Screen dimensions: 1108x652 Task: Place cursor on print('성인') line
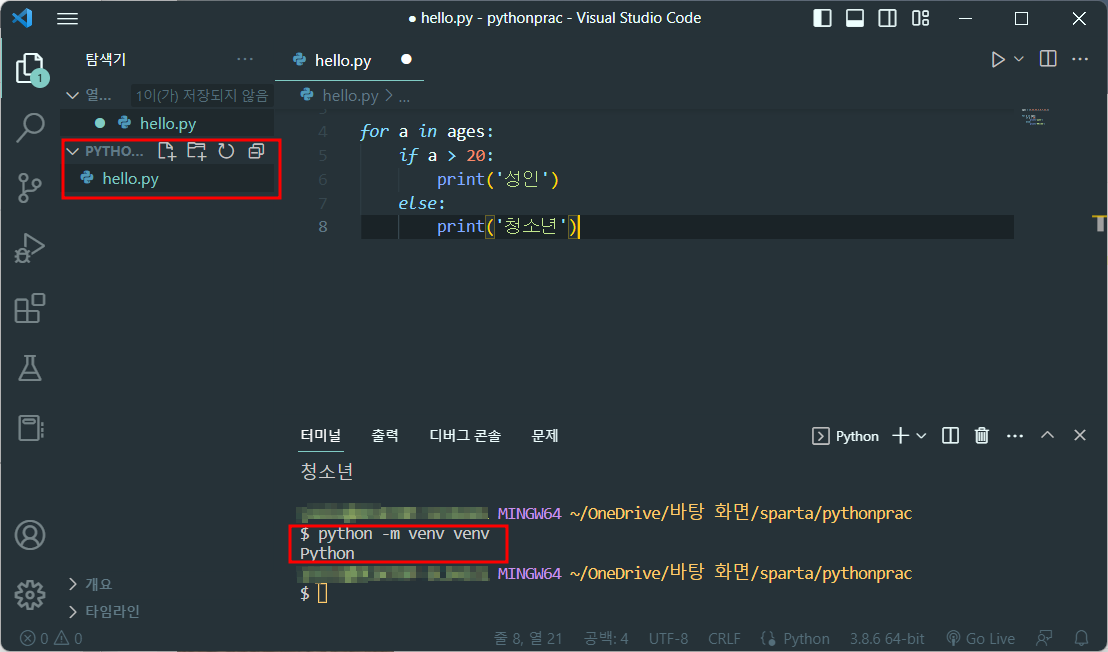497,179
